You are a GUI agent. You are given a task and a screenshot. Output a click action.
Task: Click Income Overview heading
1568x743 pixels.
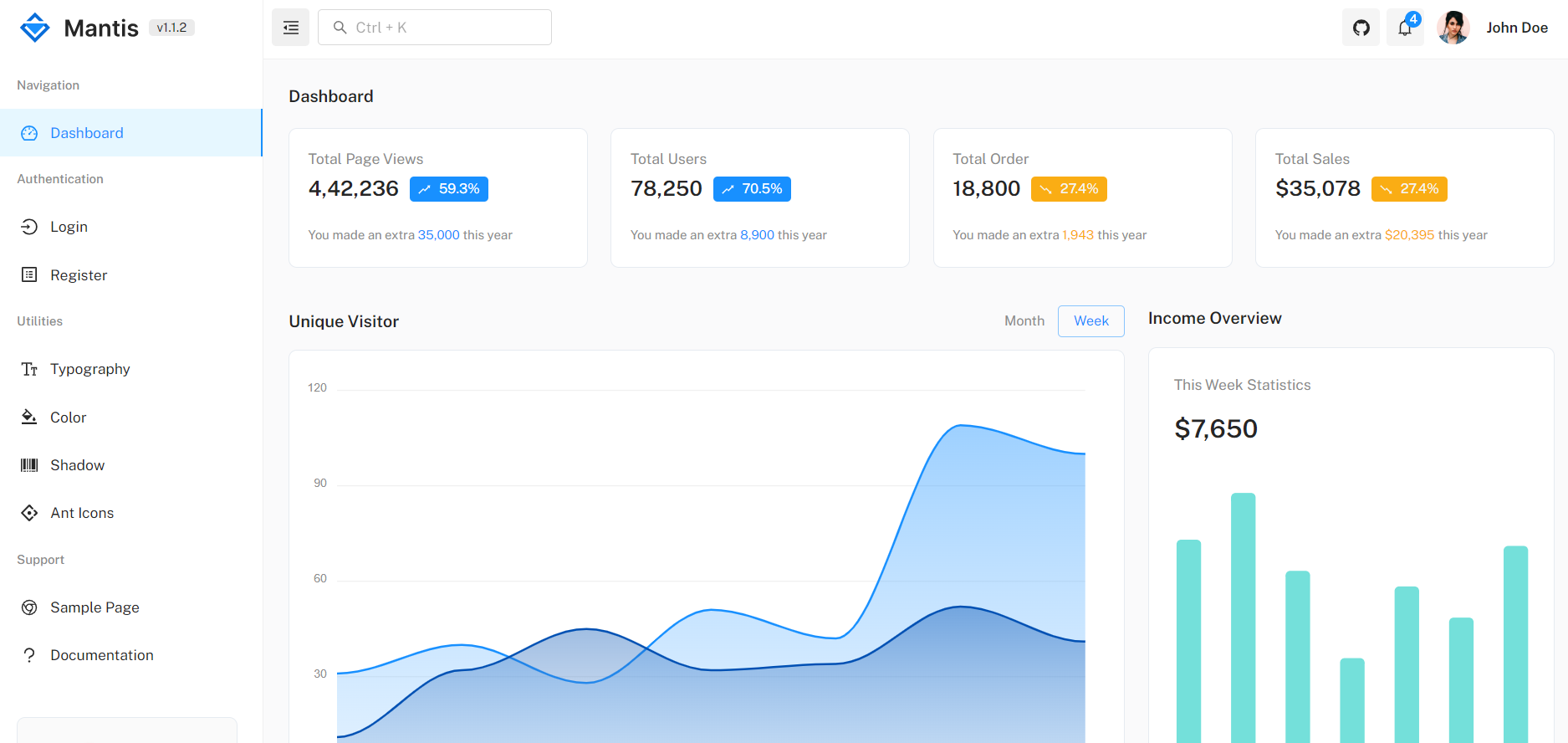tap(1215, 319)
